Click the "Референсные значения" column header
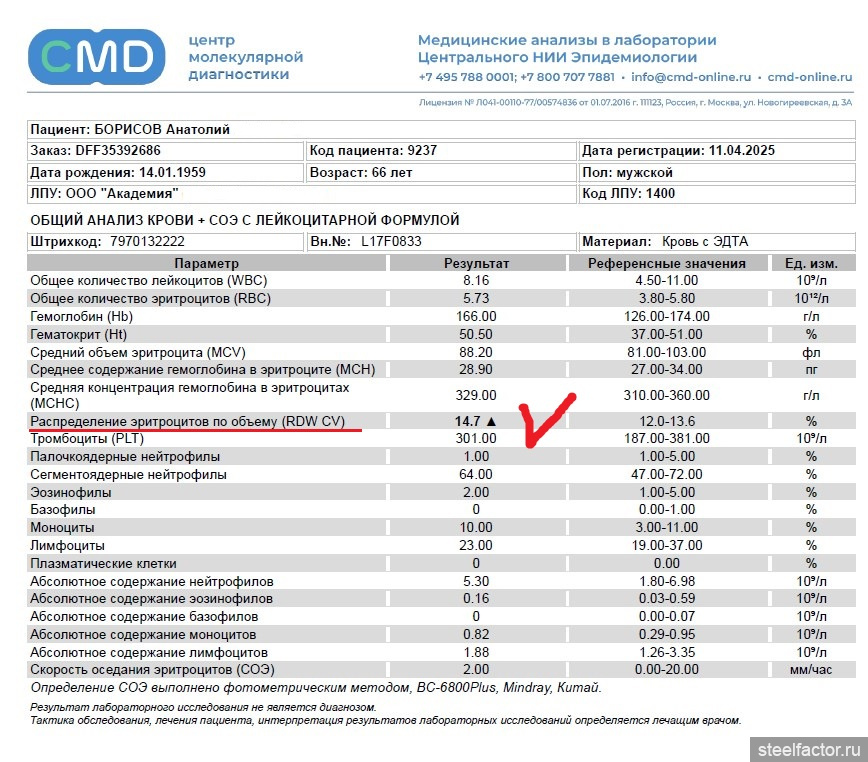 (x=667, y=263)
